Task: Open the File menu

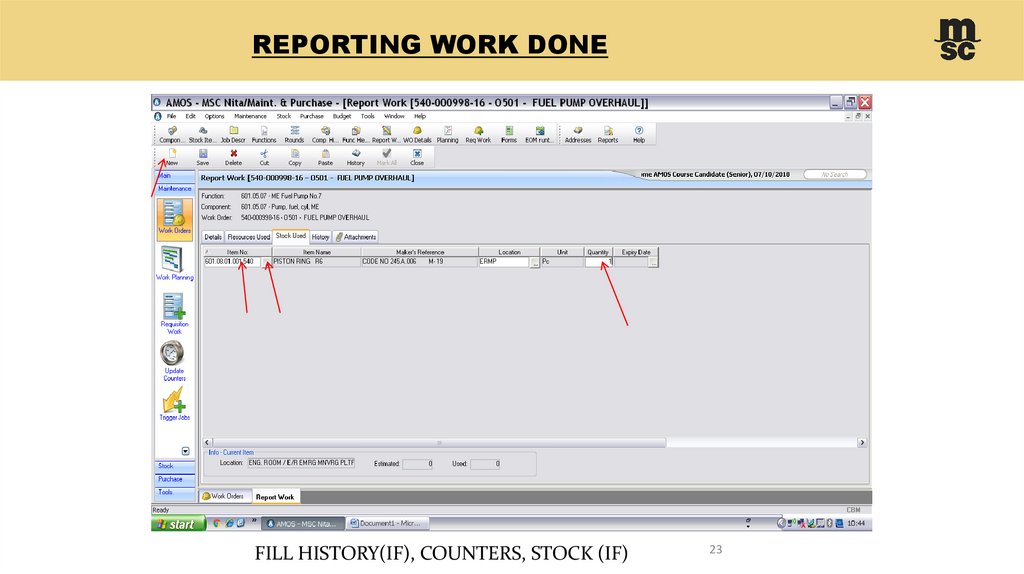Action: tap(171, 116)
